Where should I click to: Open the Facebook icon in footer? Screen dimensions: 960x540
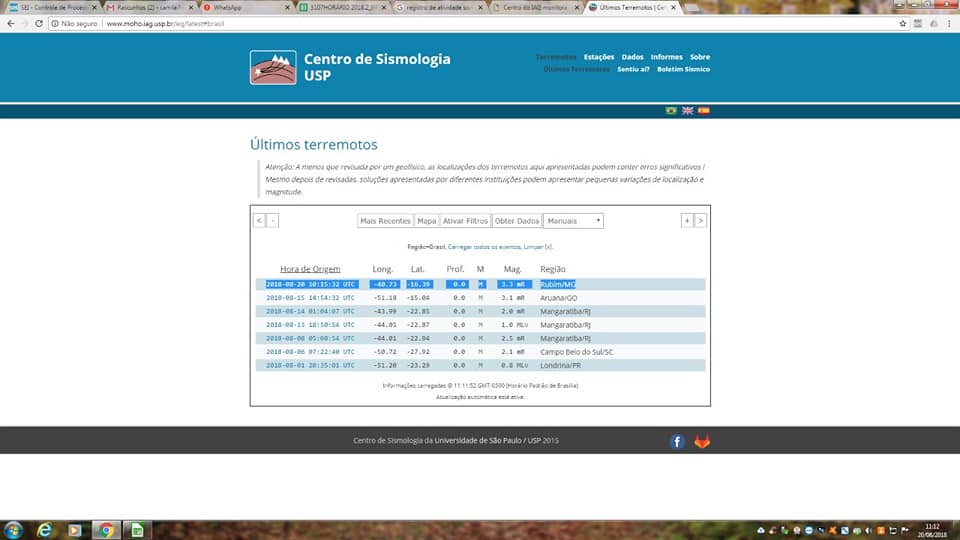(x=677, y=441)
